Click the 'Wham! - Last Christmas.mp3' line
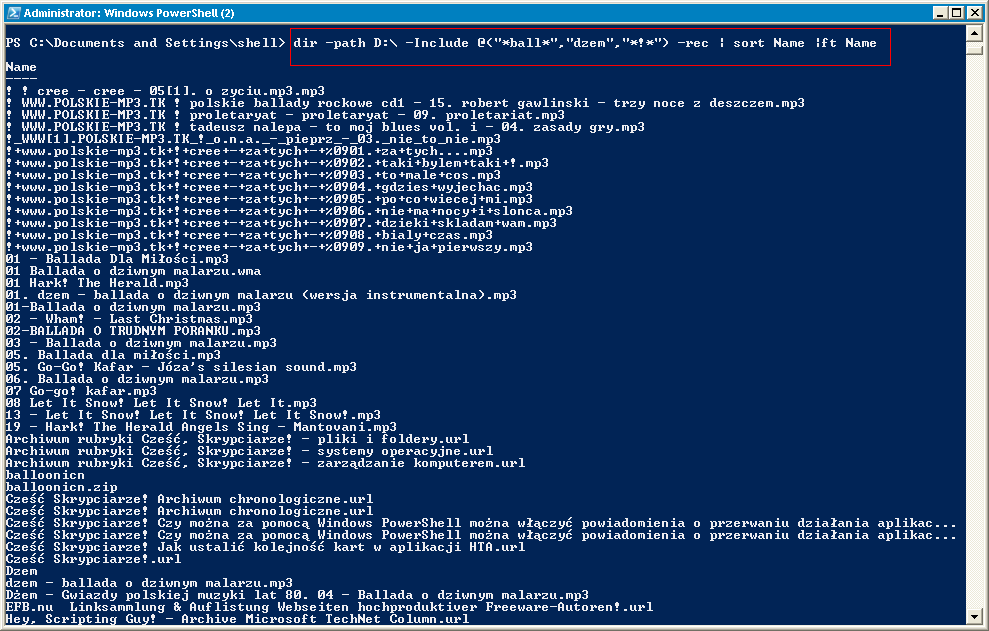Viewport: 989px width, 631px height. coord(129,319)
